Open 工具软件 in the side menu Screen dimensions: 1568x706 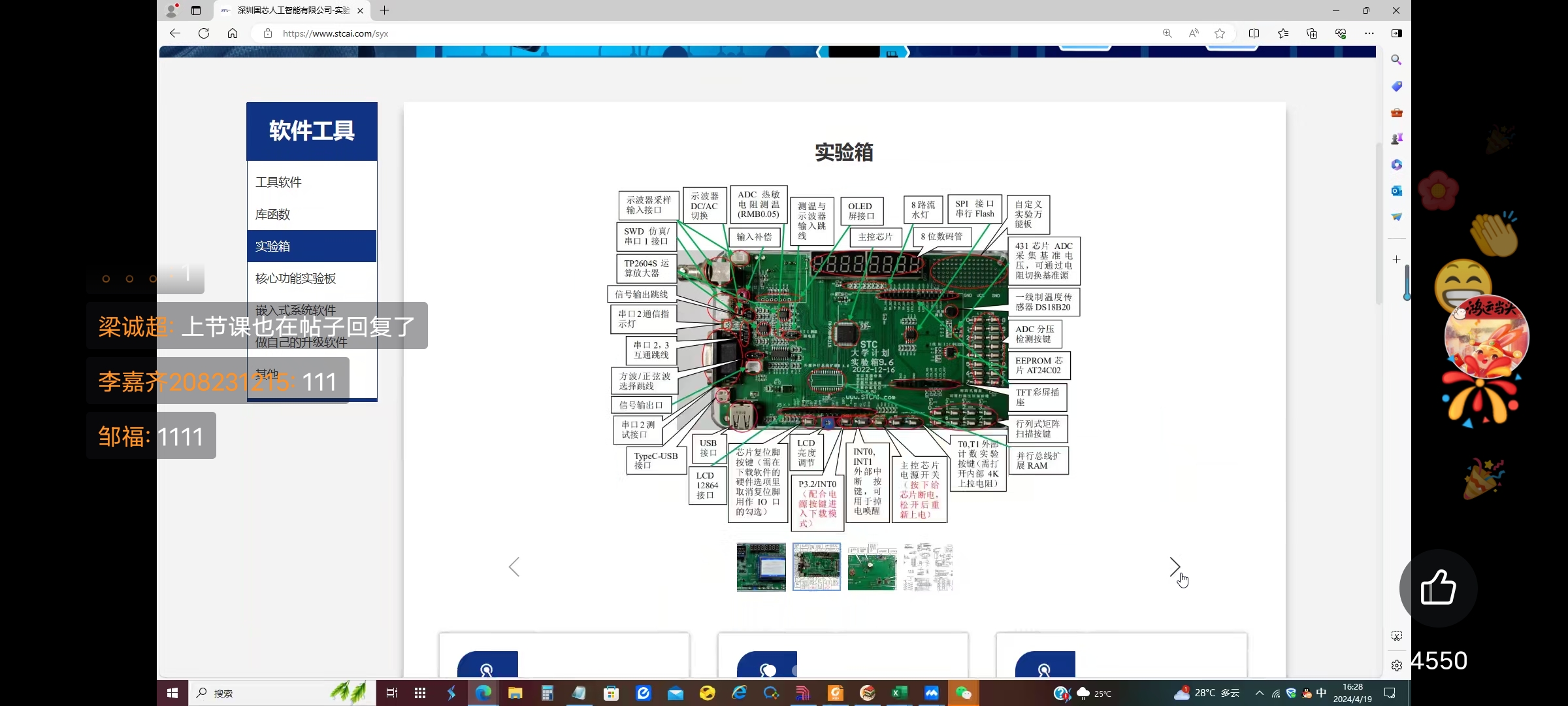(278, 182)
